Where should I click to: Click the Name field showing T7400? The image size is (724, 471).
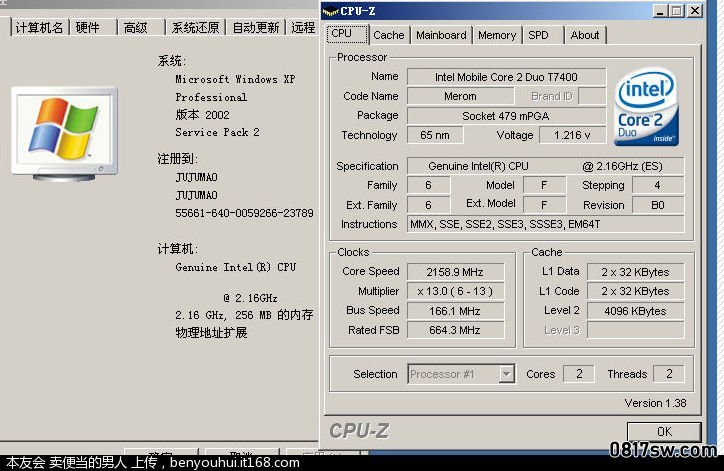pos(507,77)
